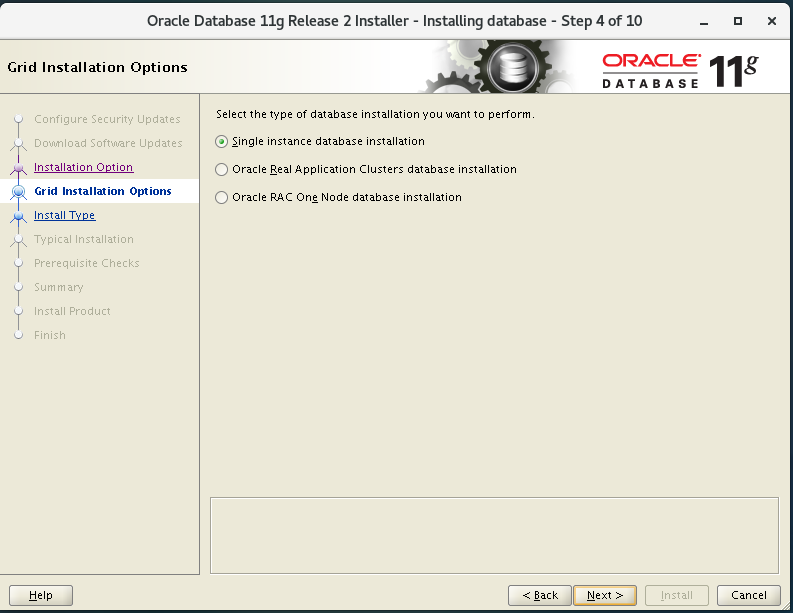Click the Download Software Updates step
The image size is (793, 613).
pyautogui.click(x=108, y=143)
